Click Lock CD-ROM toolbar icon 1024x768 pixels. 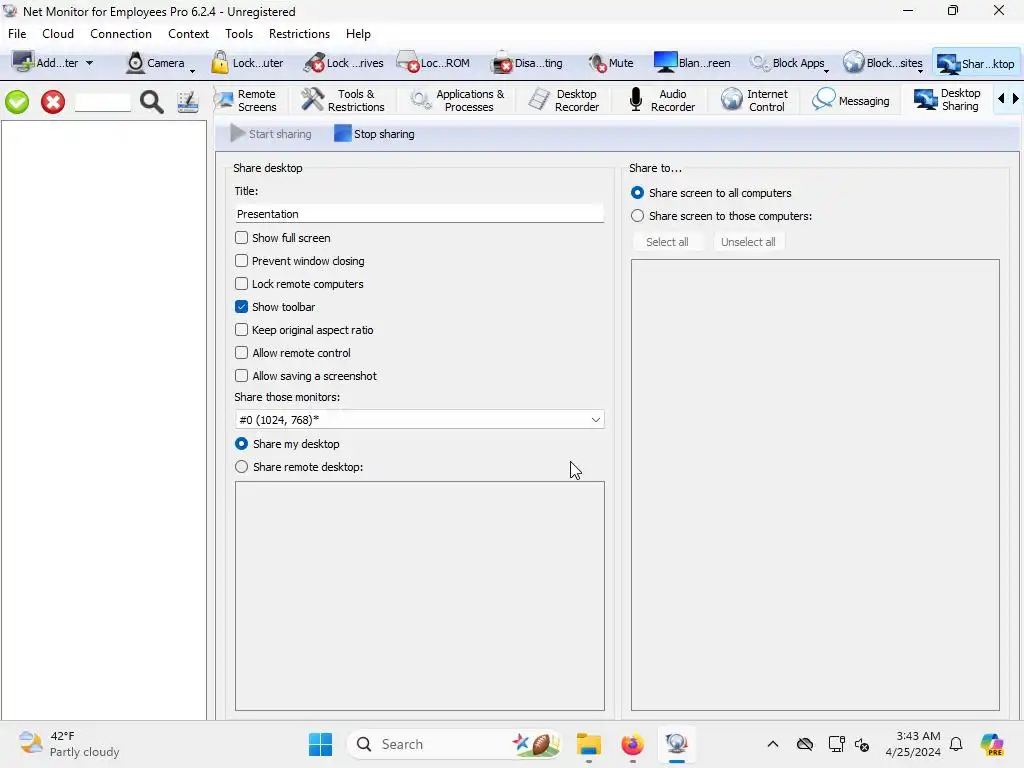point(408,63)
